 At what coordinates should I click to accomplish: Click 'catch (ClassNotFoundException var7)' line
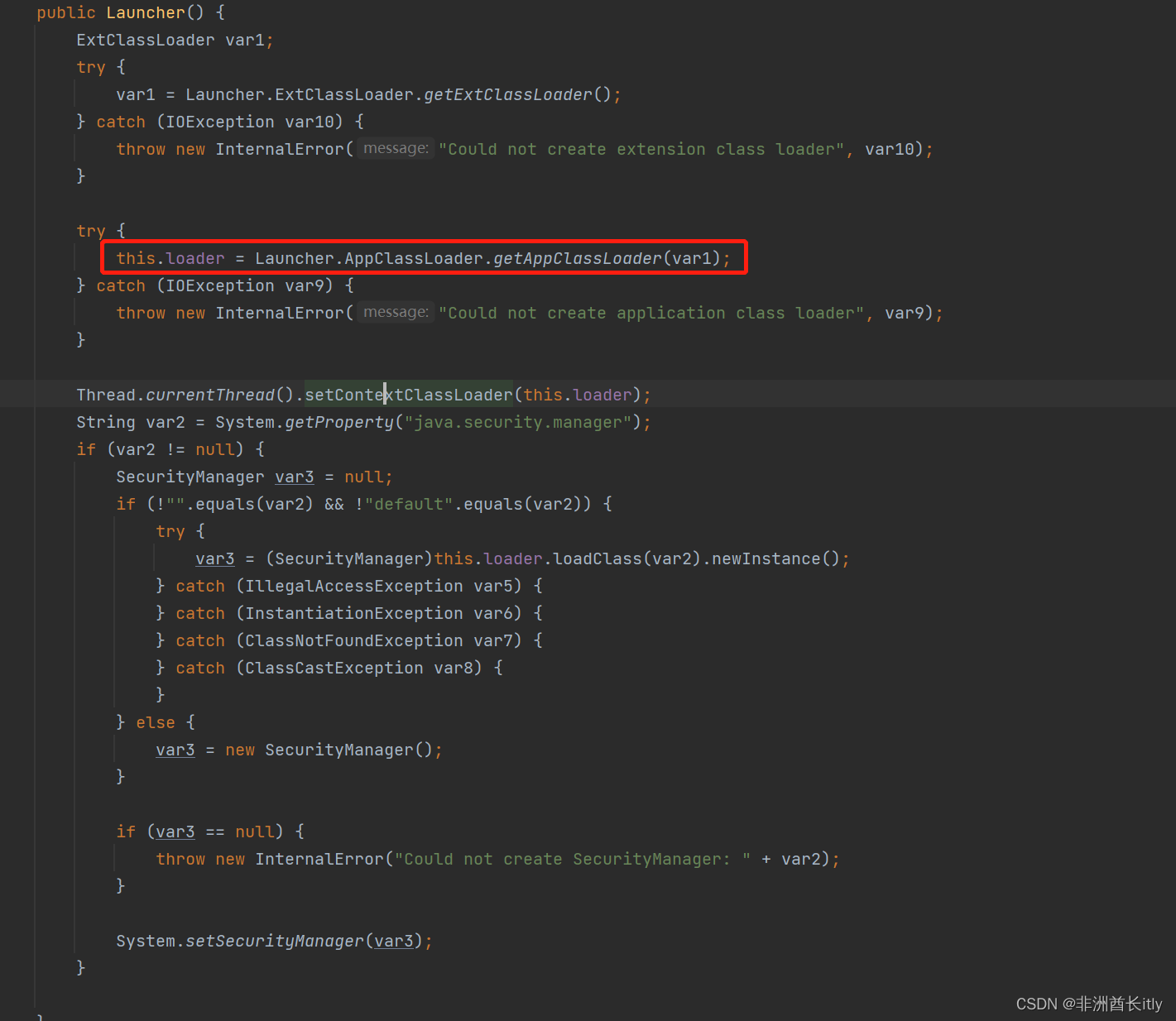(x=349, y=640)
